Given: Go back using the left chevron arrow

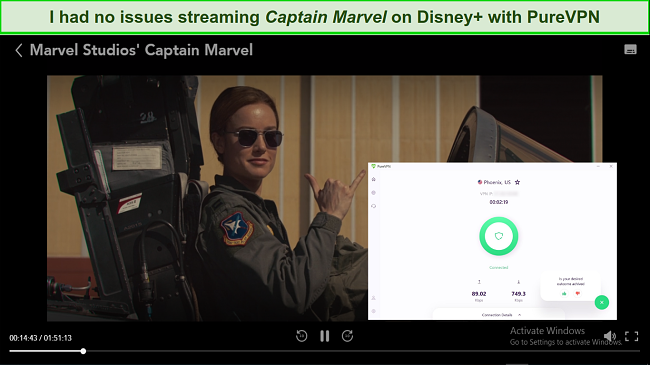Looking at the screenshot, I should coord(19,51).
